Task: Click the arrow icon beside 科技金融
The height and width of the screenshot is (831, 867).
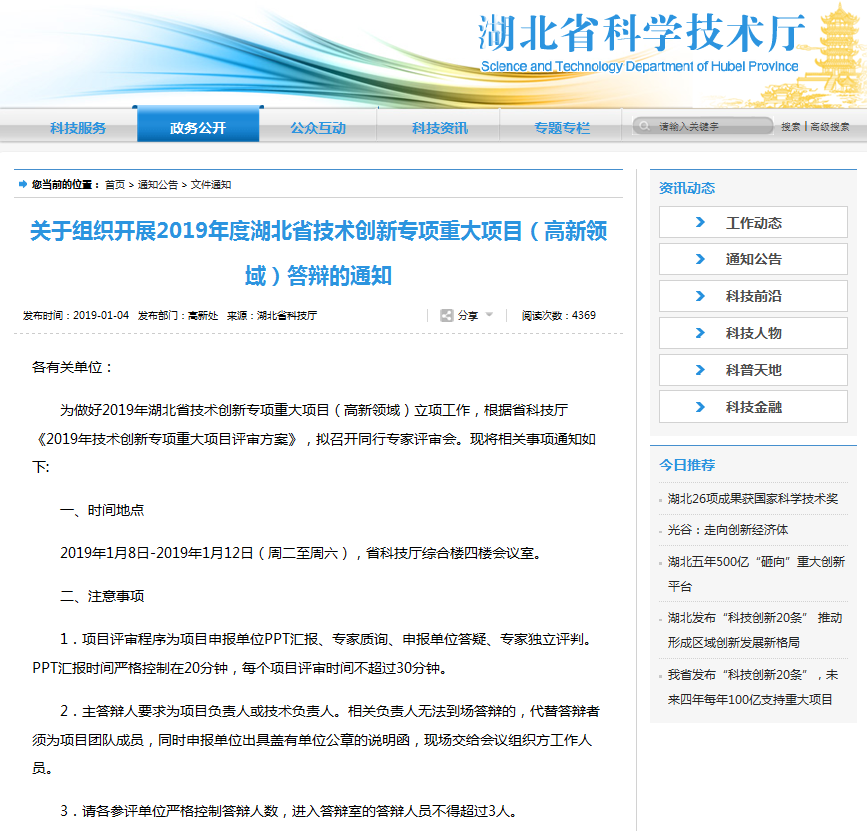Action: coord(700,407)
